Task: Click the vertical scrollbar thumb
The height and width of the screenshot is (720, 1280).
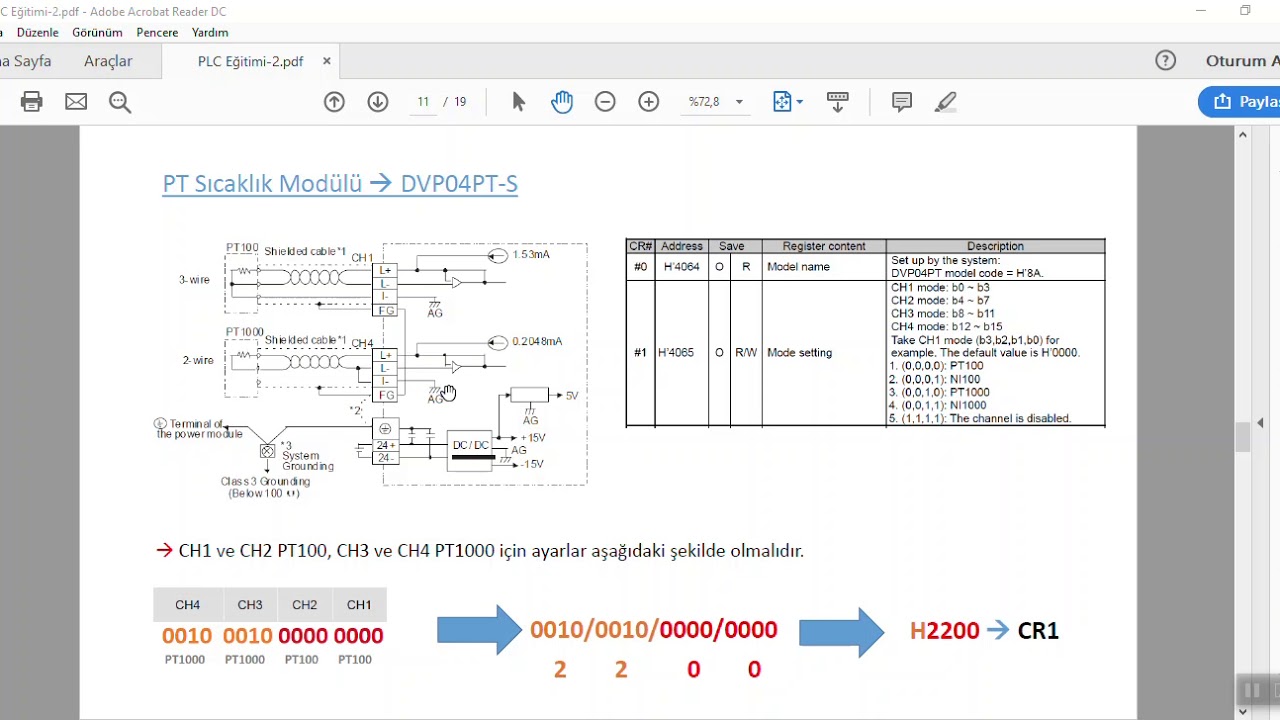Action: (1243, 437)
